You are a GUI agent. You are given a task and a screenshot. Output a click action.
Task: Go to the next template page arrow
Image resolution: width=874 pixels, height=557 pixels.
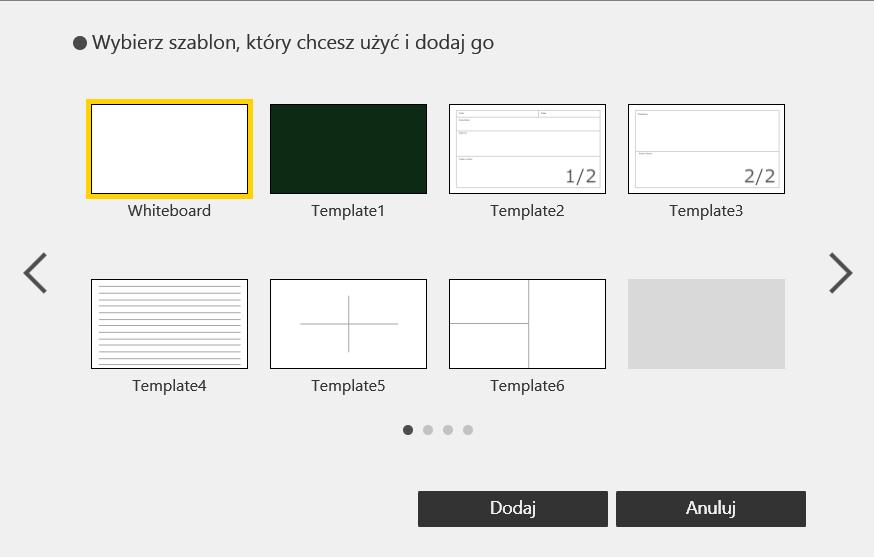coord(841,273)
